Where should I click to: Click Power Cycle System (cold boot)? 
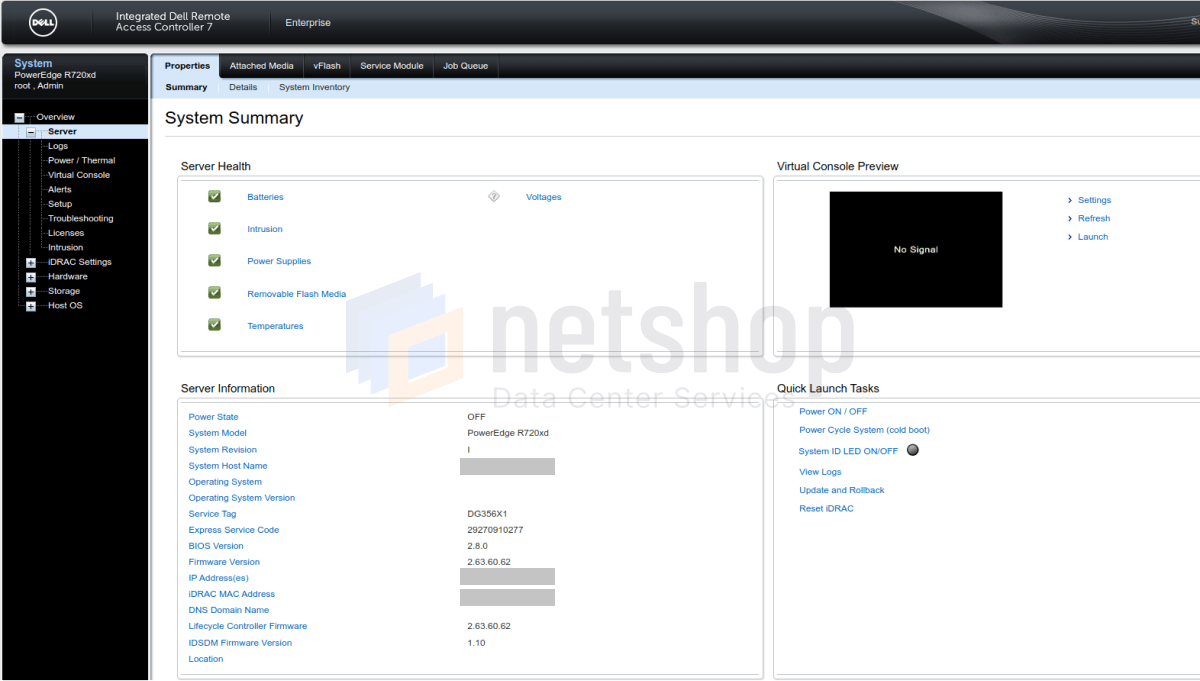click(864, 429)
